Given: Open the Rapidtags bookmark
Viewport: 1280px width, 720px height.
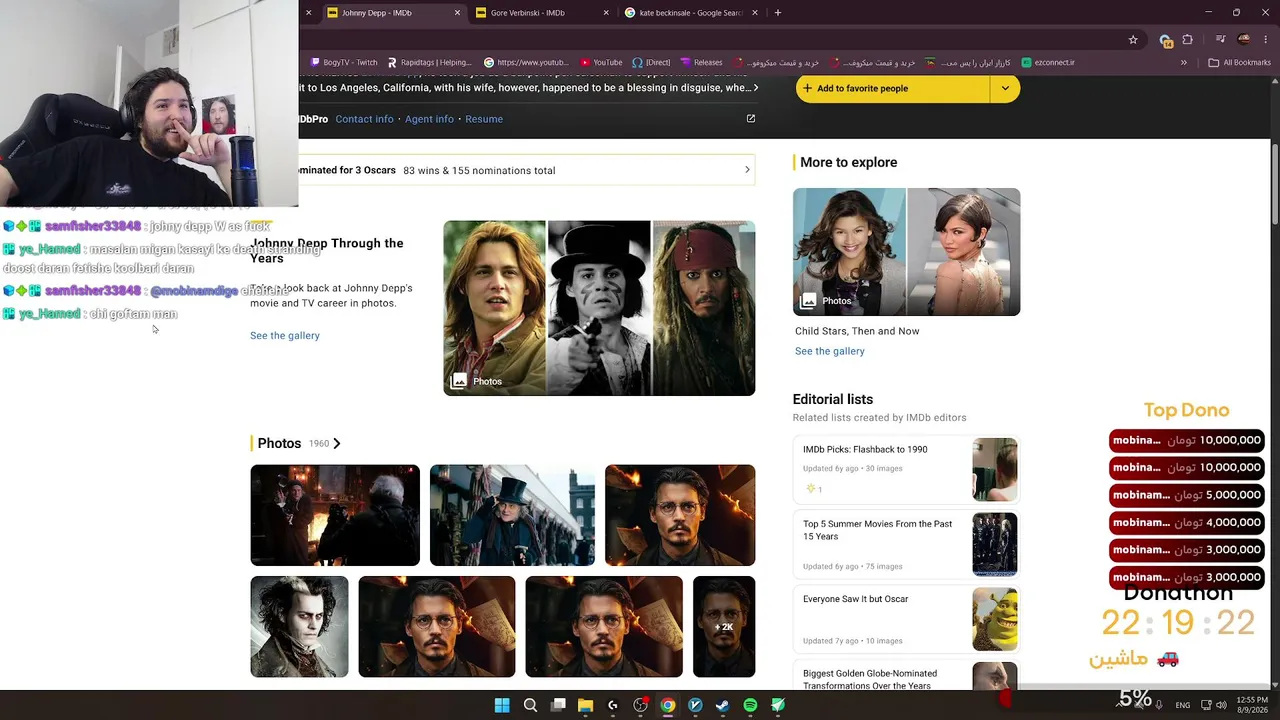Looking at the screenshot, I should pyautogui.click(x=429, y=62).
